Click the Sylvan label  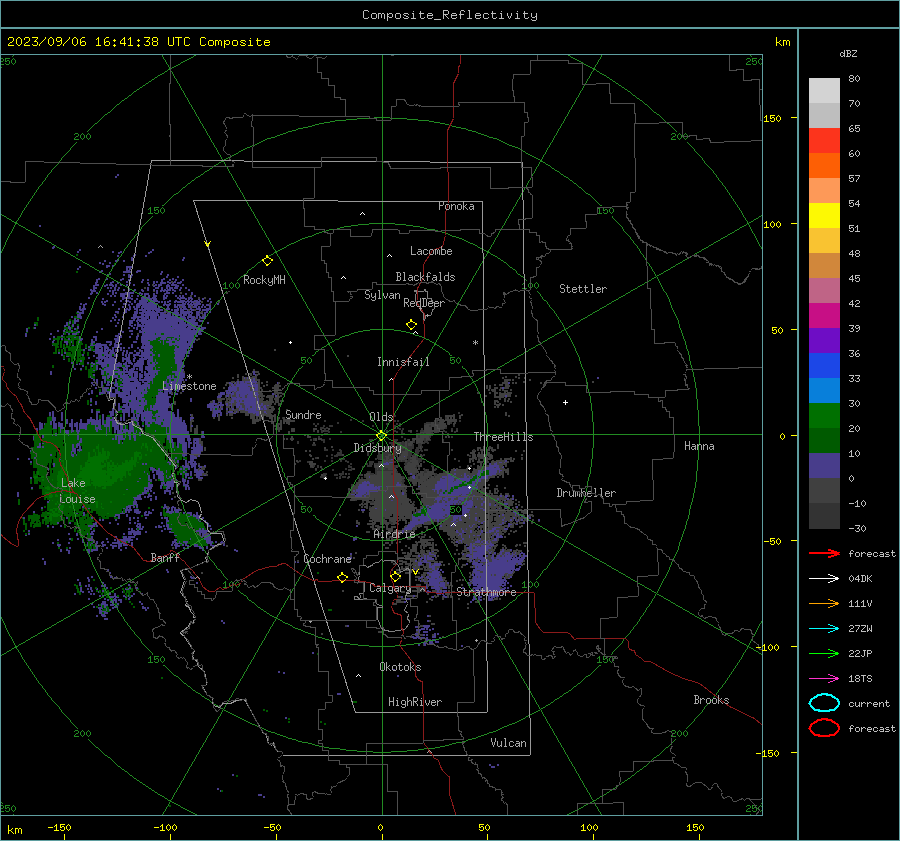tap(382, 295)
